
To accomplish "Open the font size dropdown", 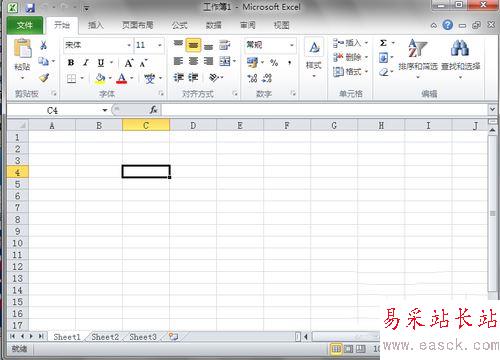I will [x=160, y=45].
